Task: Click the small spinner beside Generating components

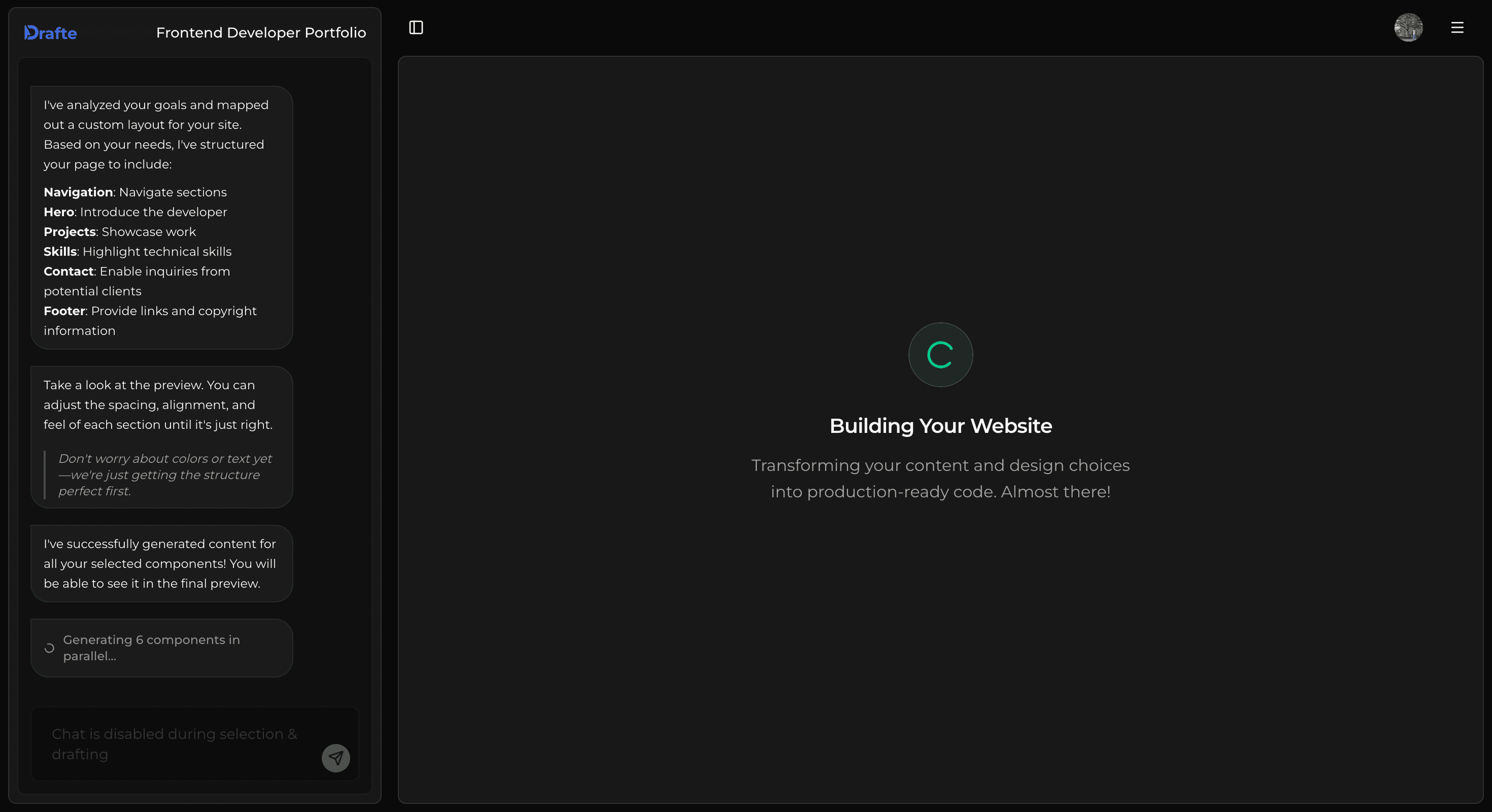Action: [50, 648]
